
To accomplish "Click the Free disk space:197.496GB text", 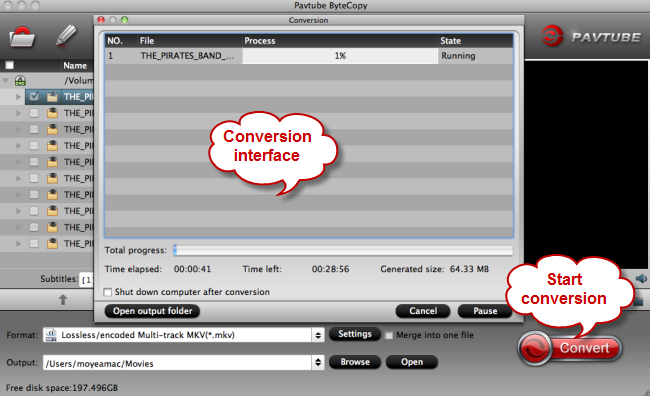I will coord(62,388).
